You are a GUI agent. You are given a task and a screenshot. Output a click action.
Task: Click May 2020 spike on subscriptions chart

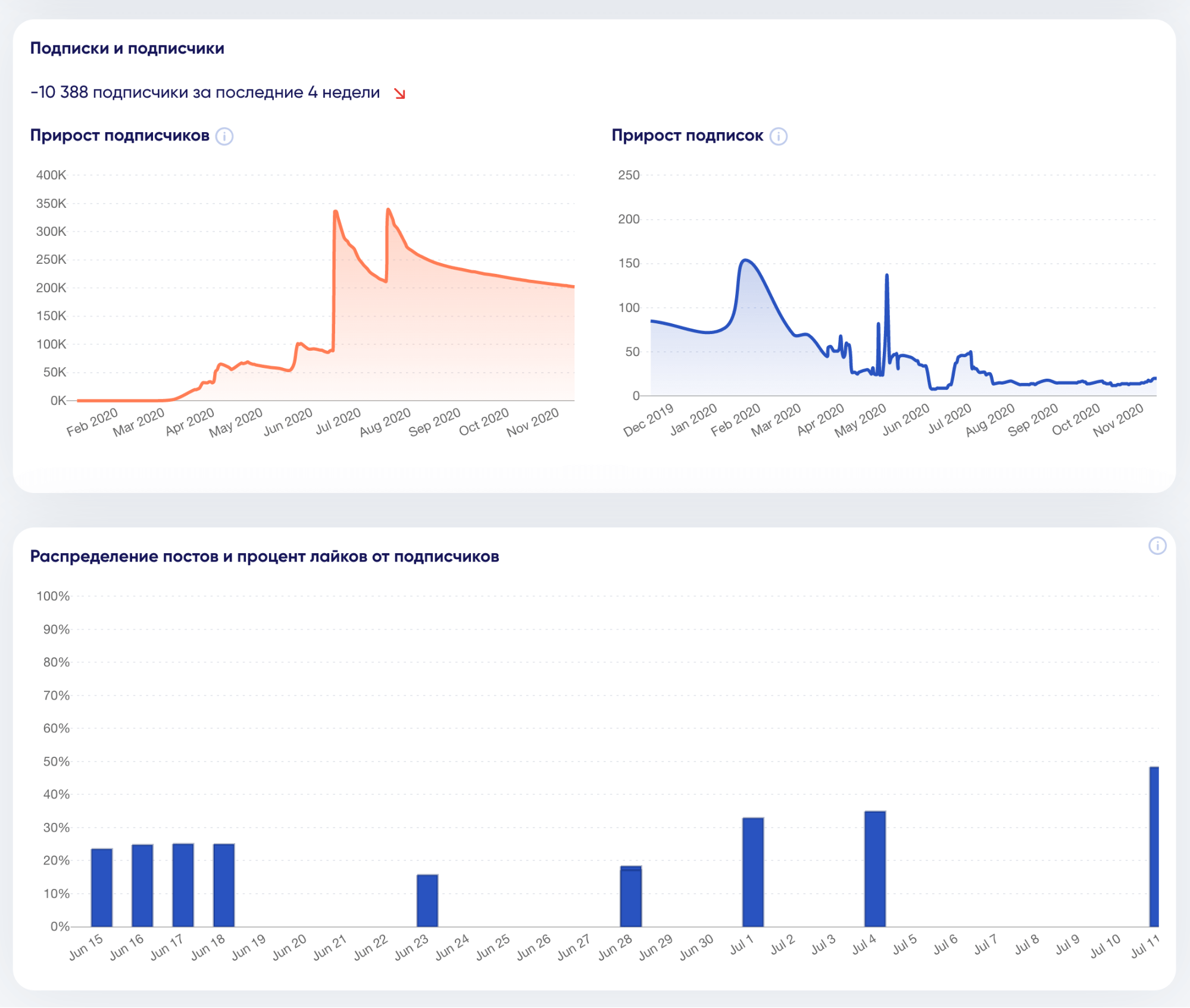click(886, 276)
